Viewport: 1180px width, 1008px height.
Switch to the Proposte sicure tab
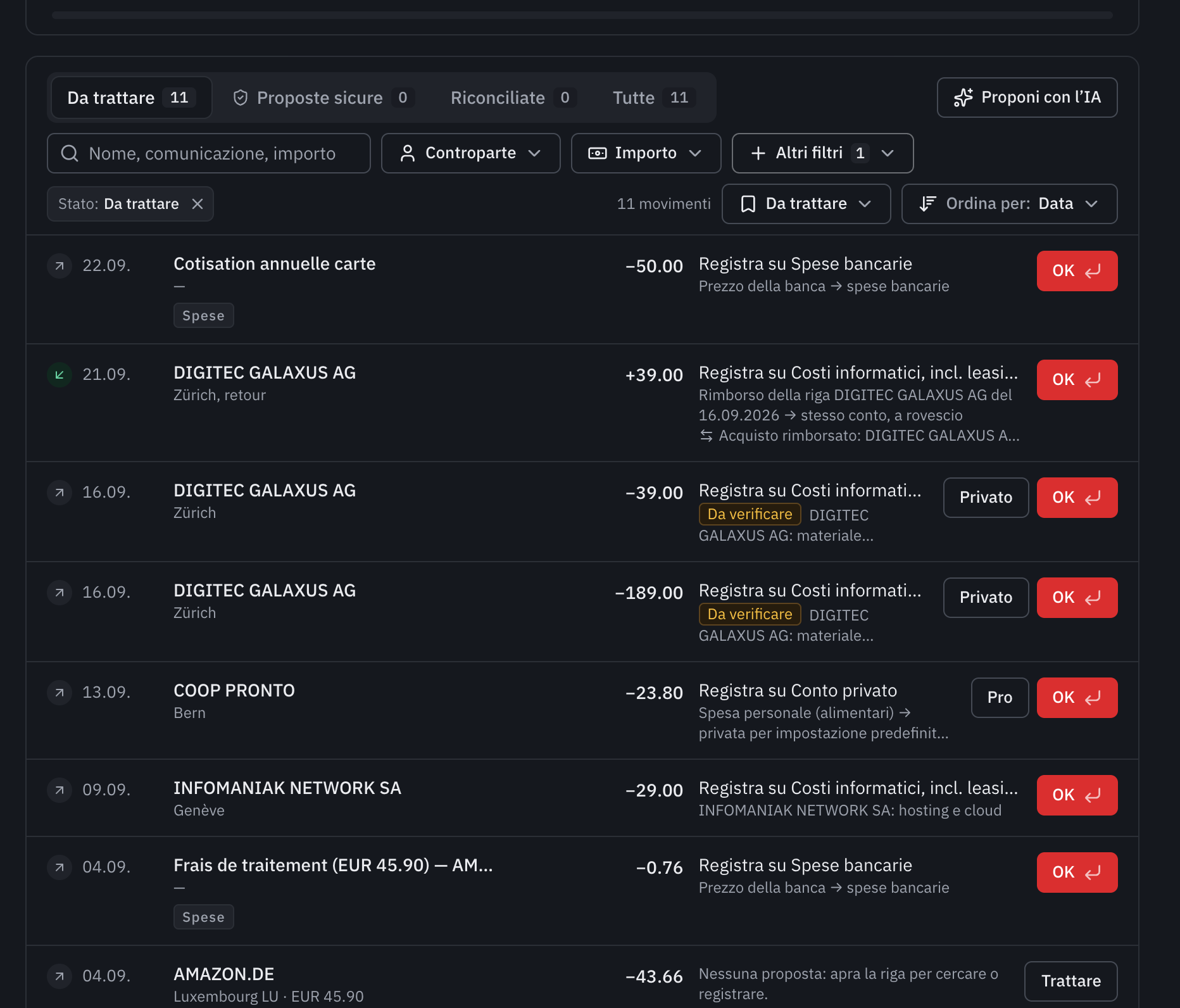323,98
